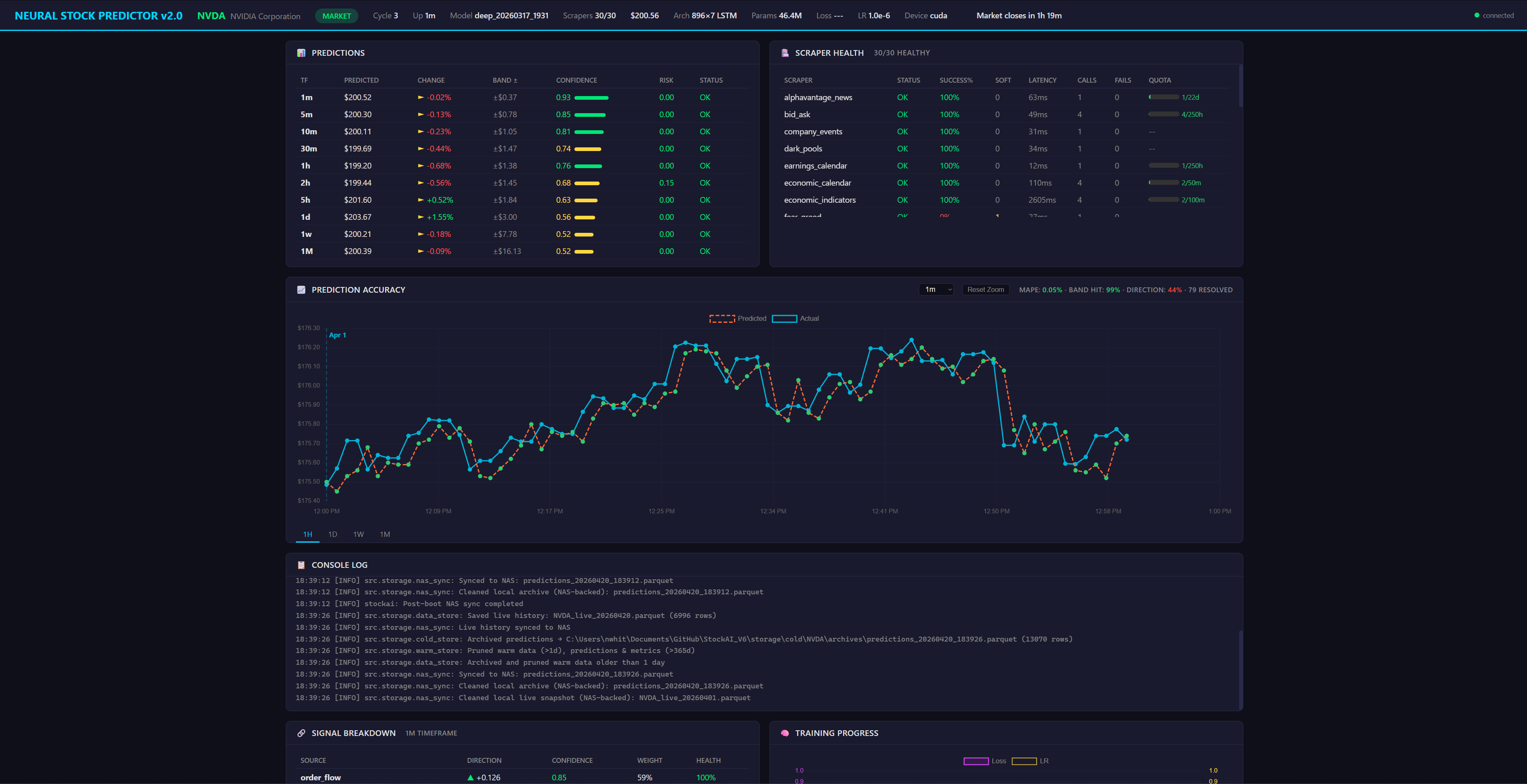This screenshot has width=1527, height=784.
Task: Click the arrow icon beside +1.55% change
Action: [x=421, y=217]
